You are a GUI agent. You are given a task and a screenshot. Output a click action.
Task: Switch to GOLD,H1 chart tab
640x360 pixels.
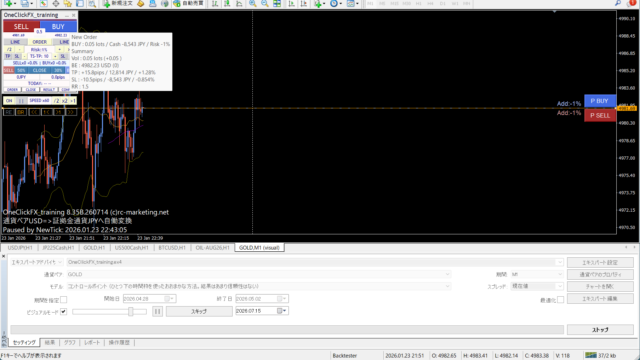click(x=94, y=248)
